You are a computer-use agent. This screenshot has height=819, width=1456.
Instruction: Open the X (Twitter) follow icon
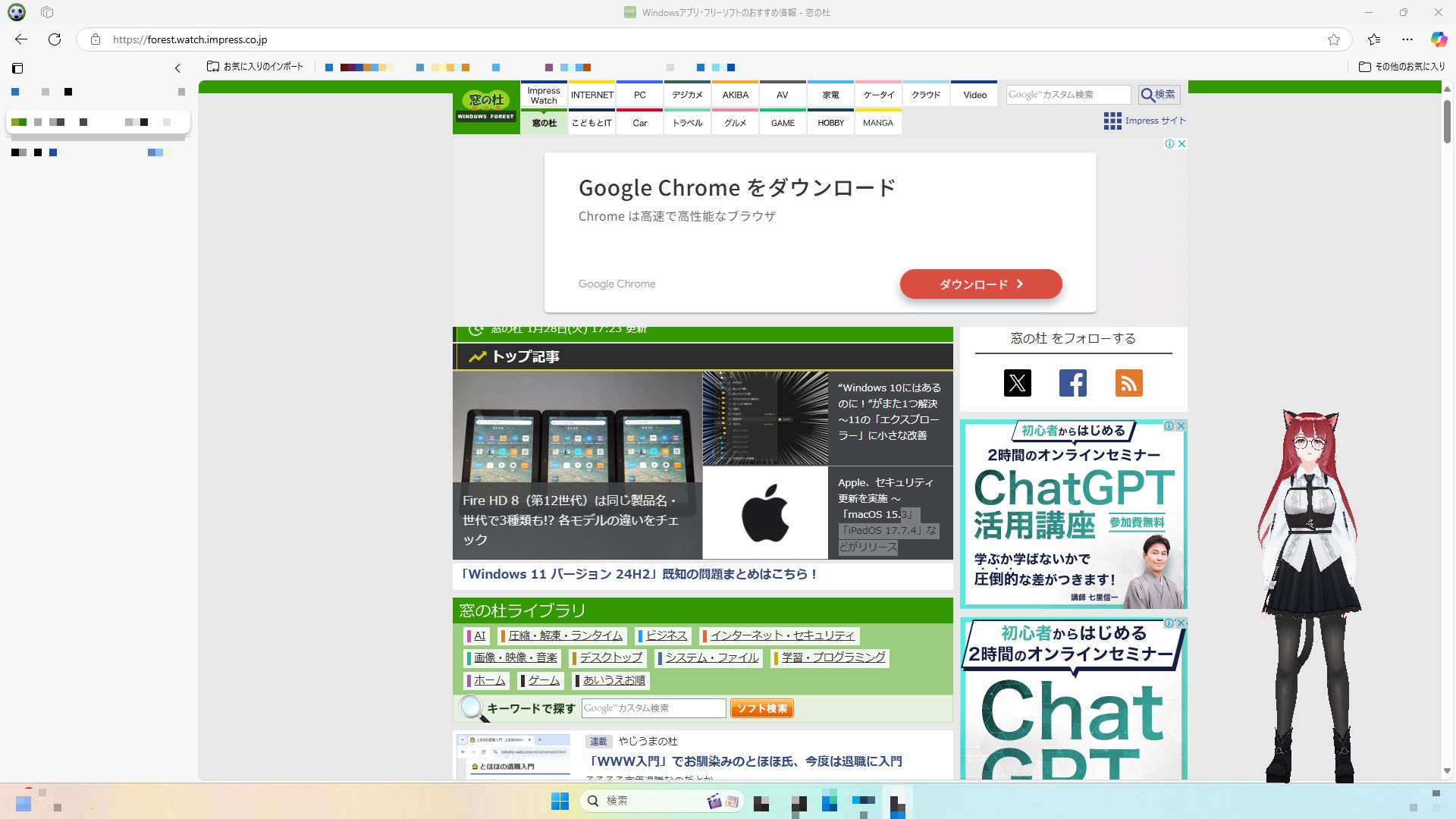(1017, 383)
